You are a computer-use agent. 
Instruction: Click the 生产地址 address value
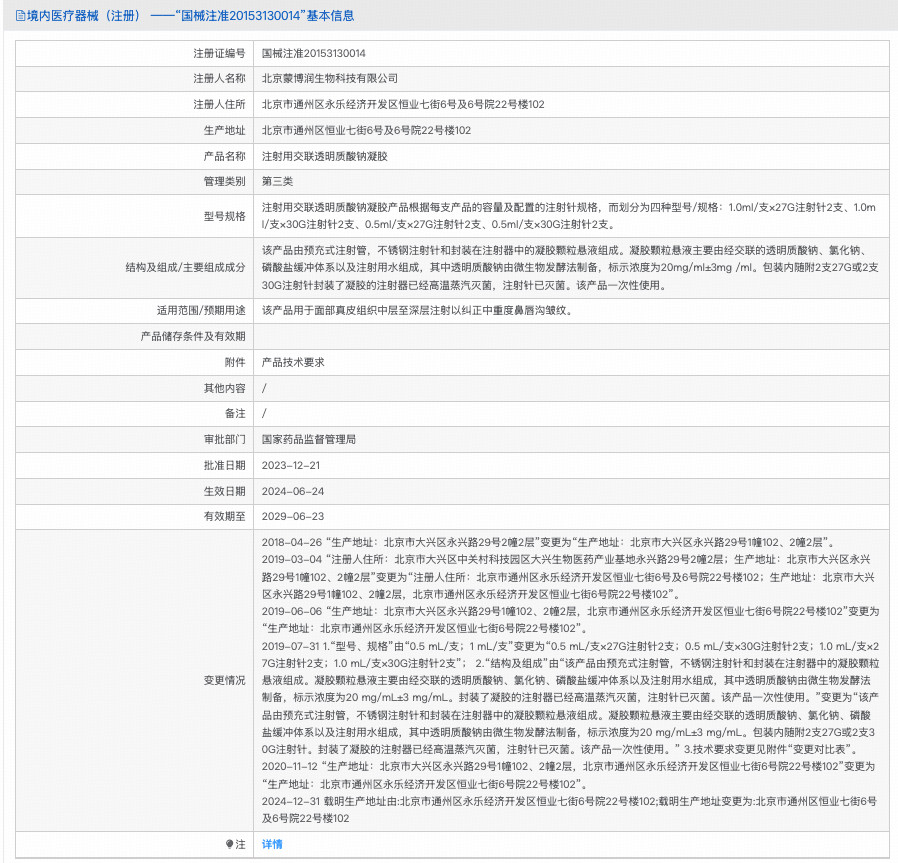(x=366, y=130)
